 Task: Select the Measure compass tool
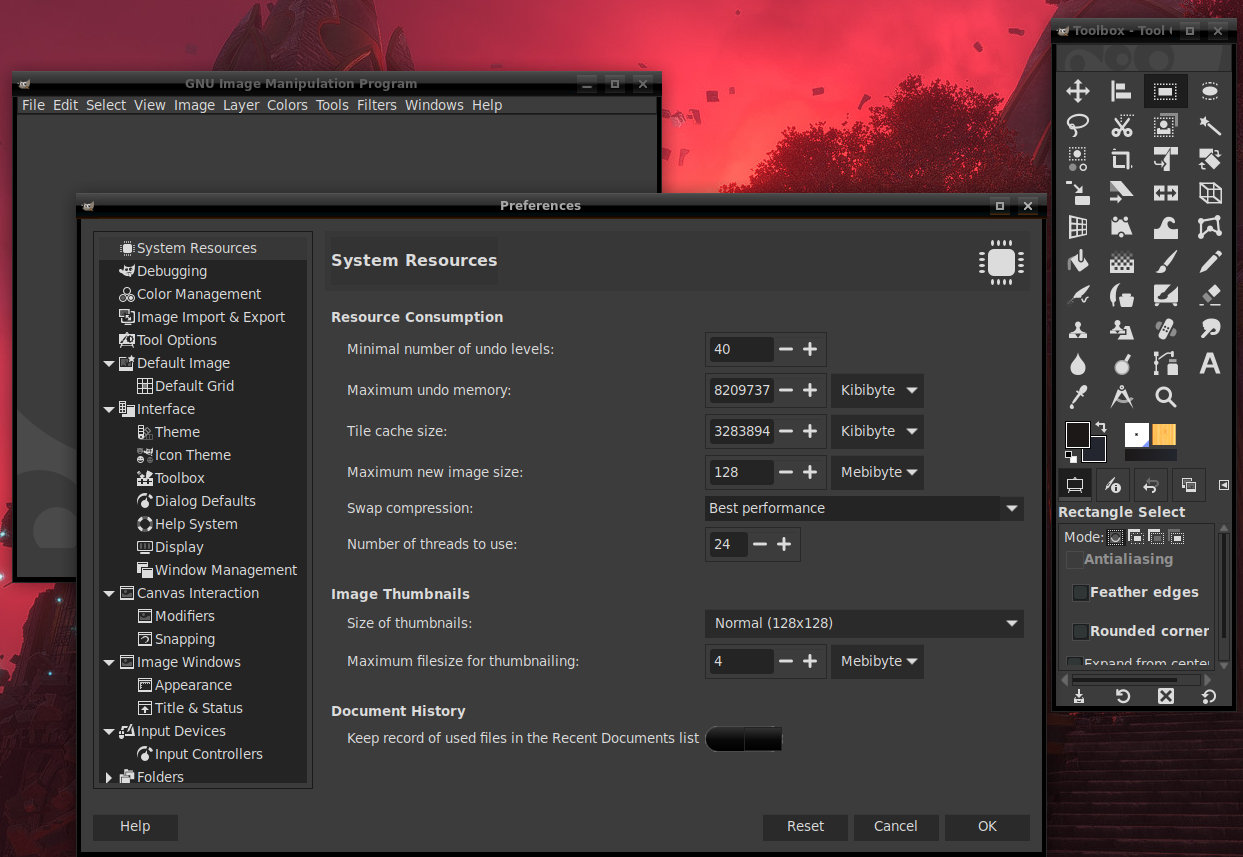(x=1122, y=398)
